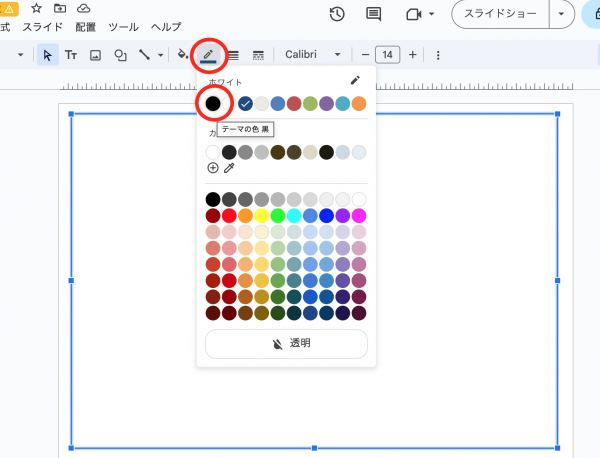Image resolution: width=600 pixels, height=458 pixels.
Task: Select the cursor selection tool
Action: pyautogui.click(x=47, y=55)
